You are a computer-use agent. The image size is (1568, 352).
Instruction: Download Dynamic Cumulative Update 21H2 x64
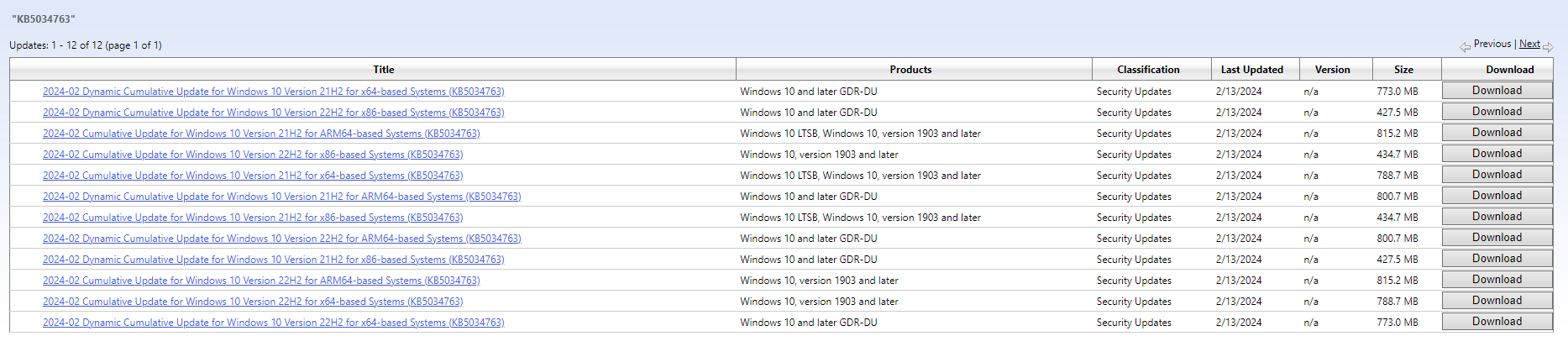click(x=1497, y=91)
